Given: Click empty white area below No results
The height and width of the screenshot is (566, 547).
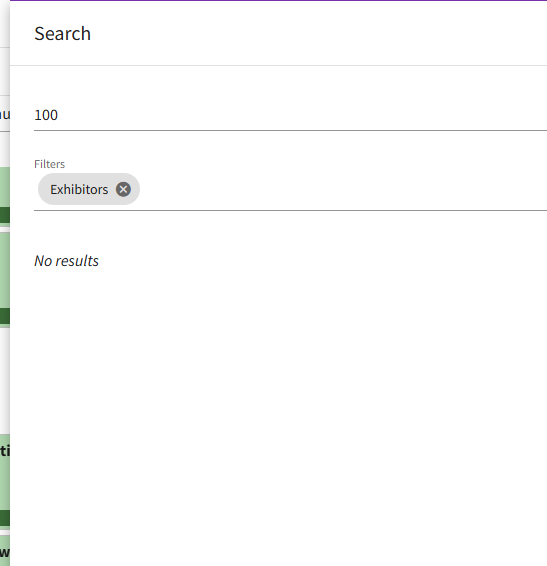Looking at the screenshot, I should pos(278,415).
